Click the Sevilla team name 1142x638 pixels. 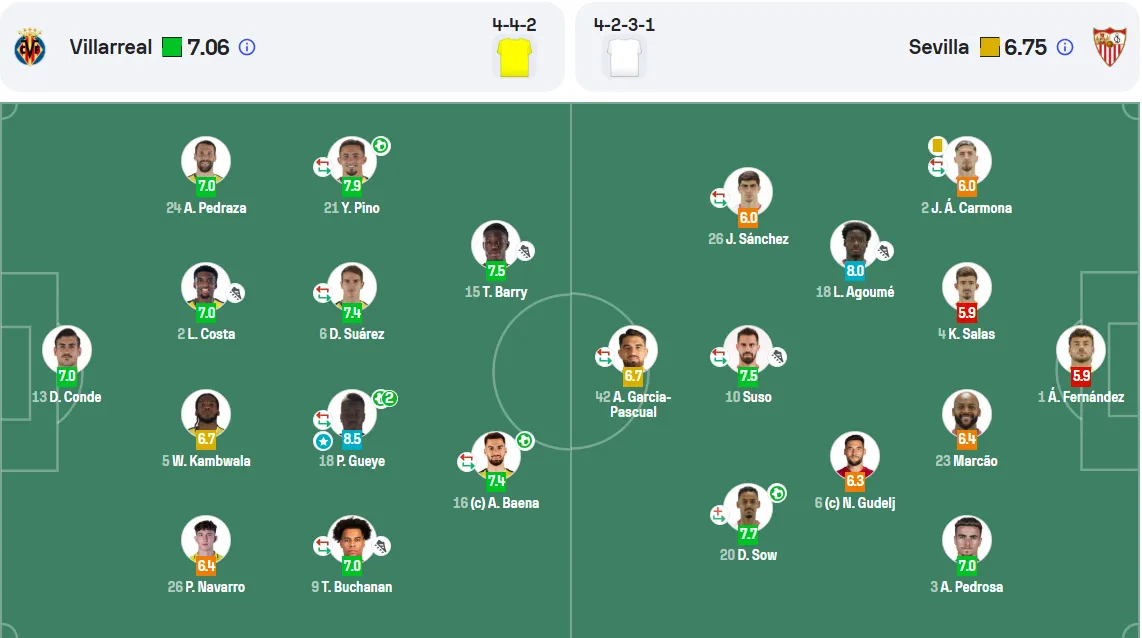tap(939, 47)
